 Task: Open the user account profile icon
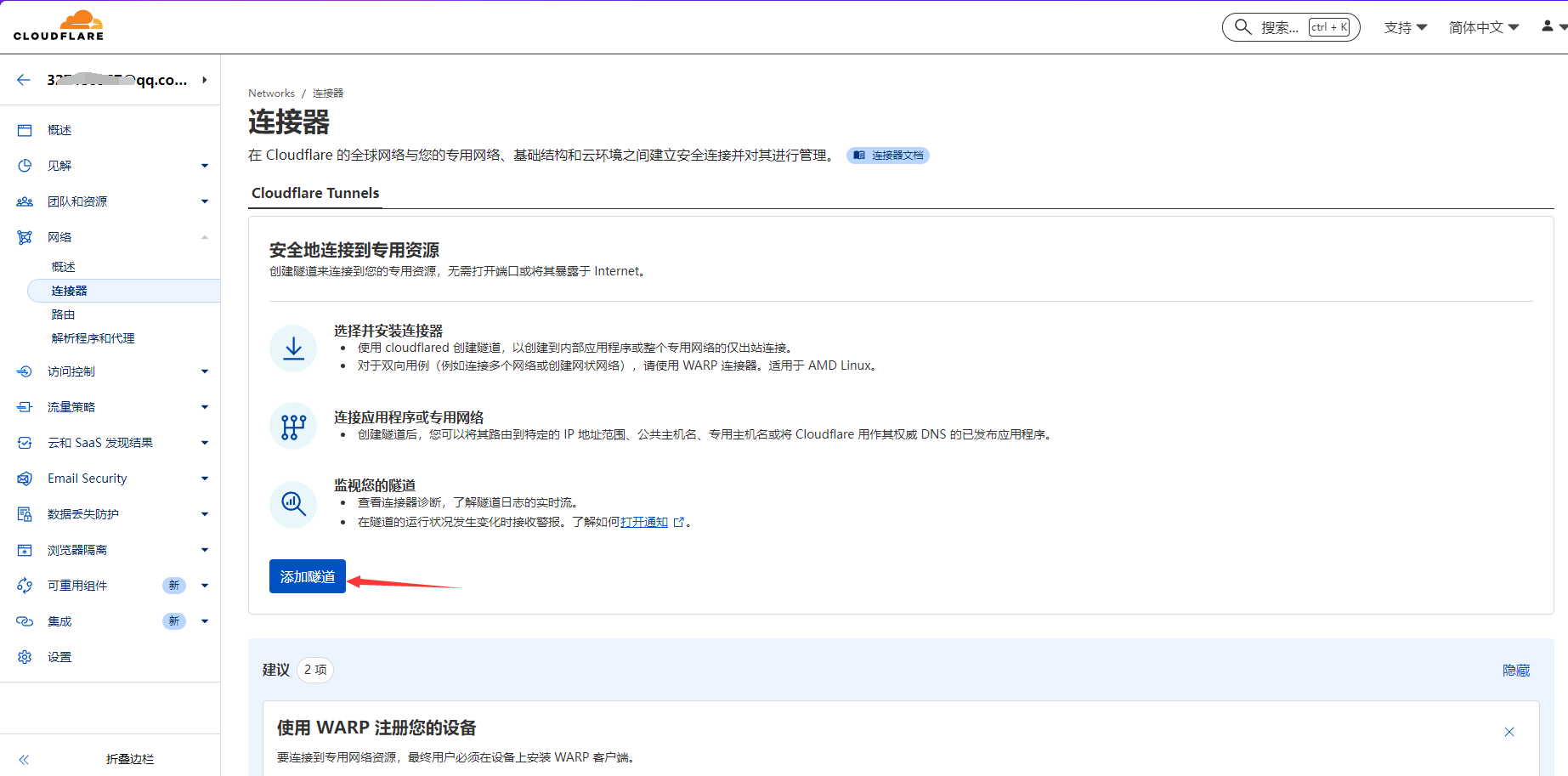1548,26
